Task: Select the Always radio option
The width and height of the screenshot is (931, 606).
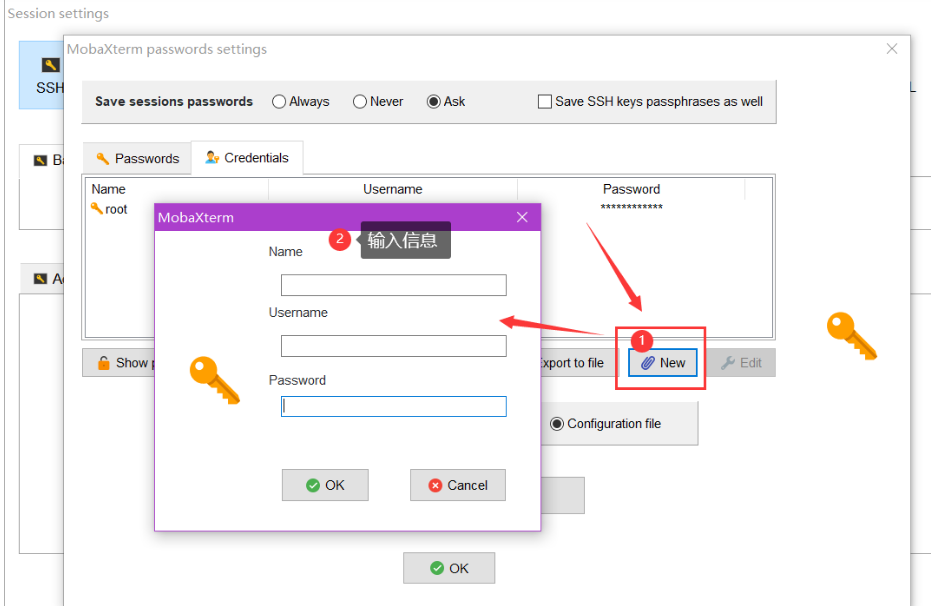Action: (300, 101)
